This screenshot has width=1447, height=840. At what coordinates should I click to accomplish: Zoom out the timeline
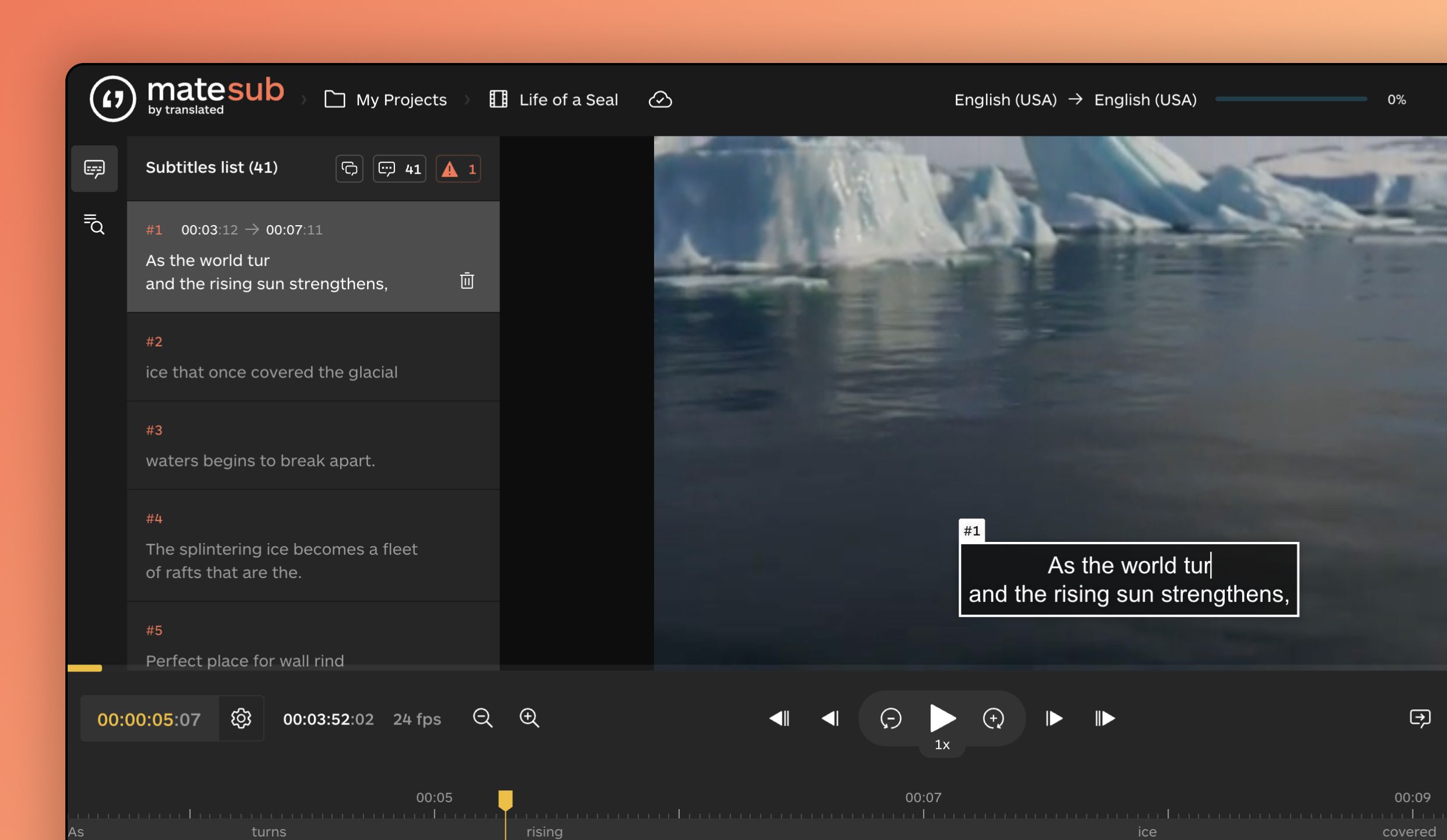483,718
